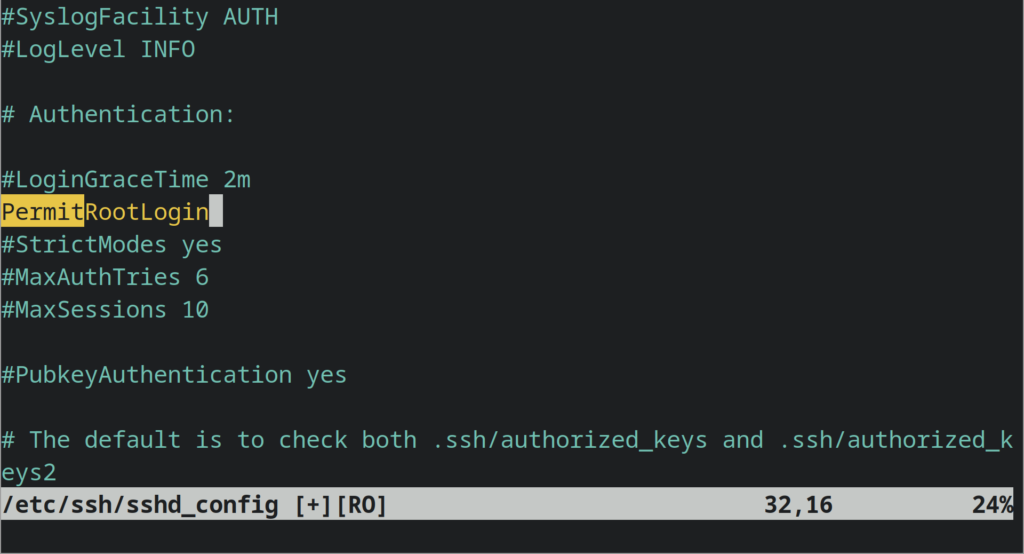Click the # Authentication: comment
The image size is (1024, 554).
click(x=118, y=114)
